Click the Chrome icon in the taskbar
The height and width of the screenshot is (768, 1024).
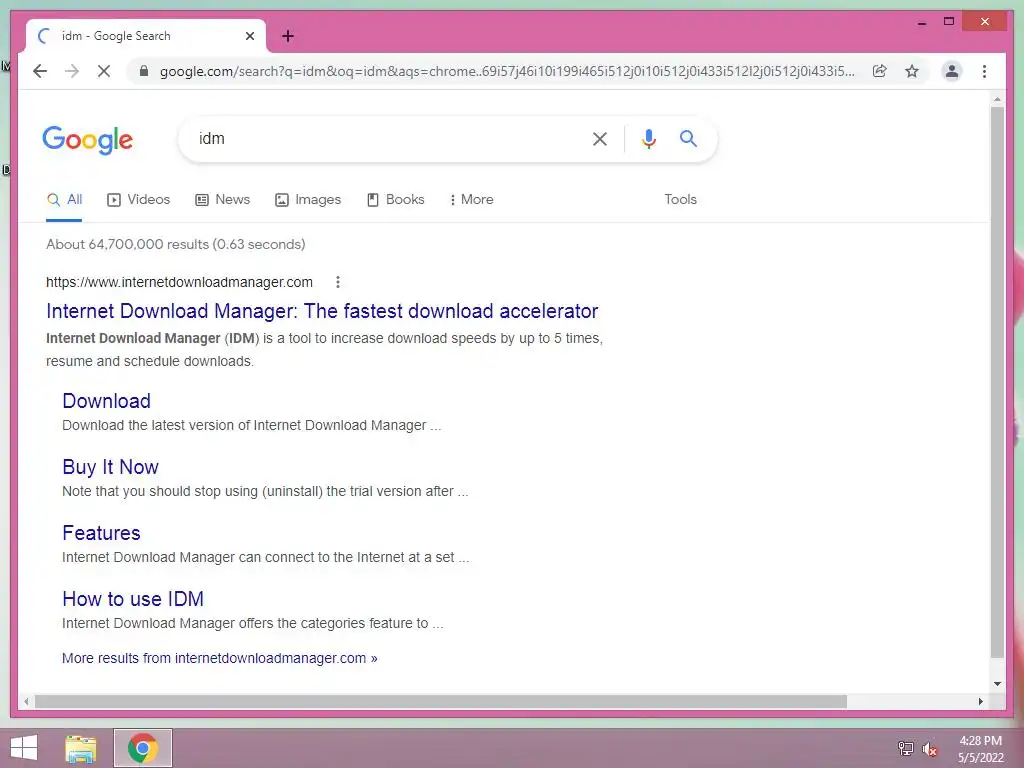[142, 748]
